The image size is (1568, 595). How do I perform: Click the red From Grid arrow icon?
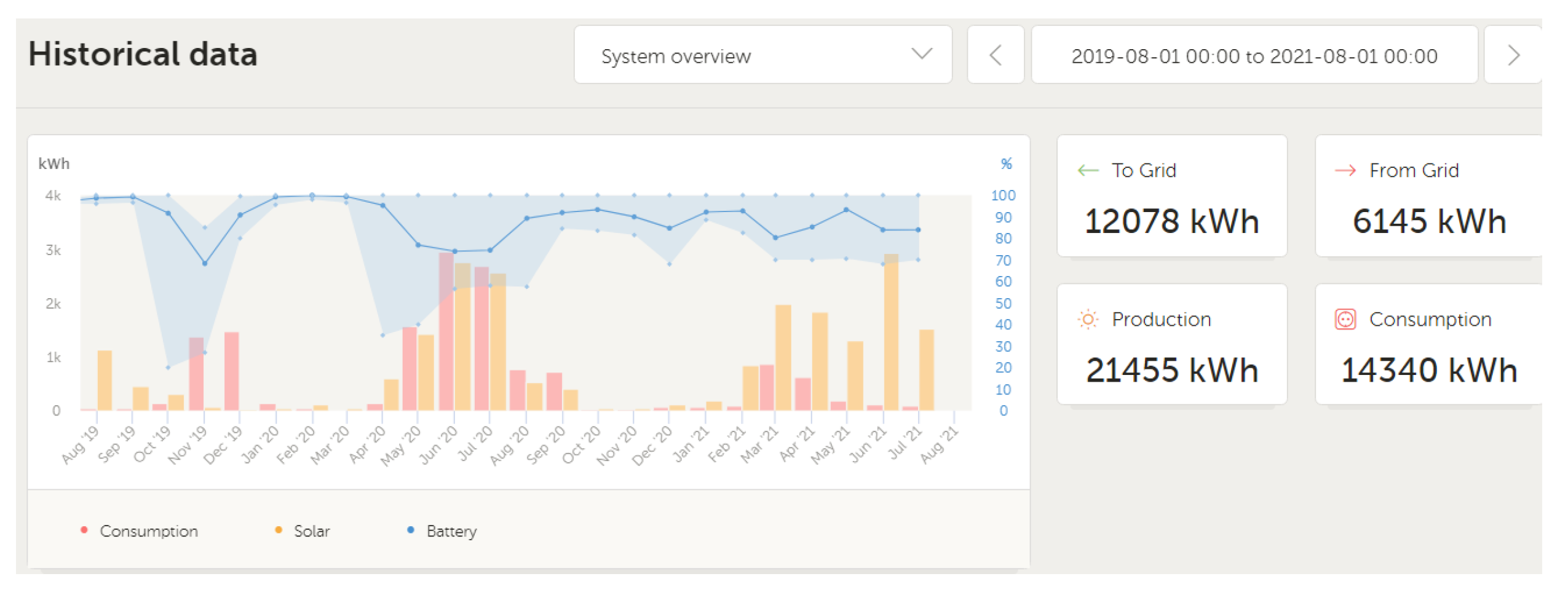tap(1344, 170)
